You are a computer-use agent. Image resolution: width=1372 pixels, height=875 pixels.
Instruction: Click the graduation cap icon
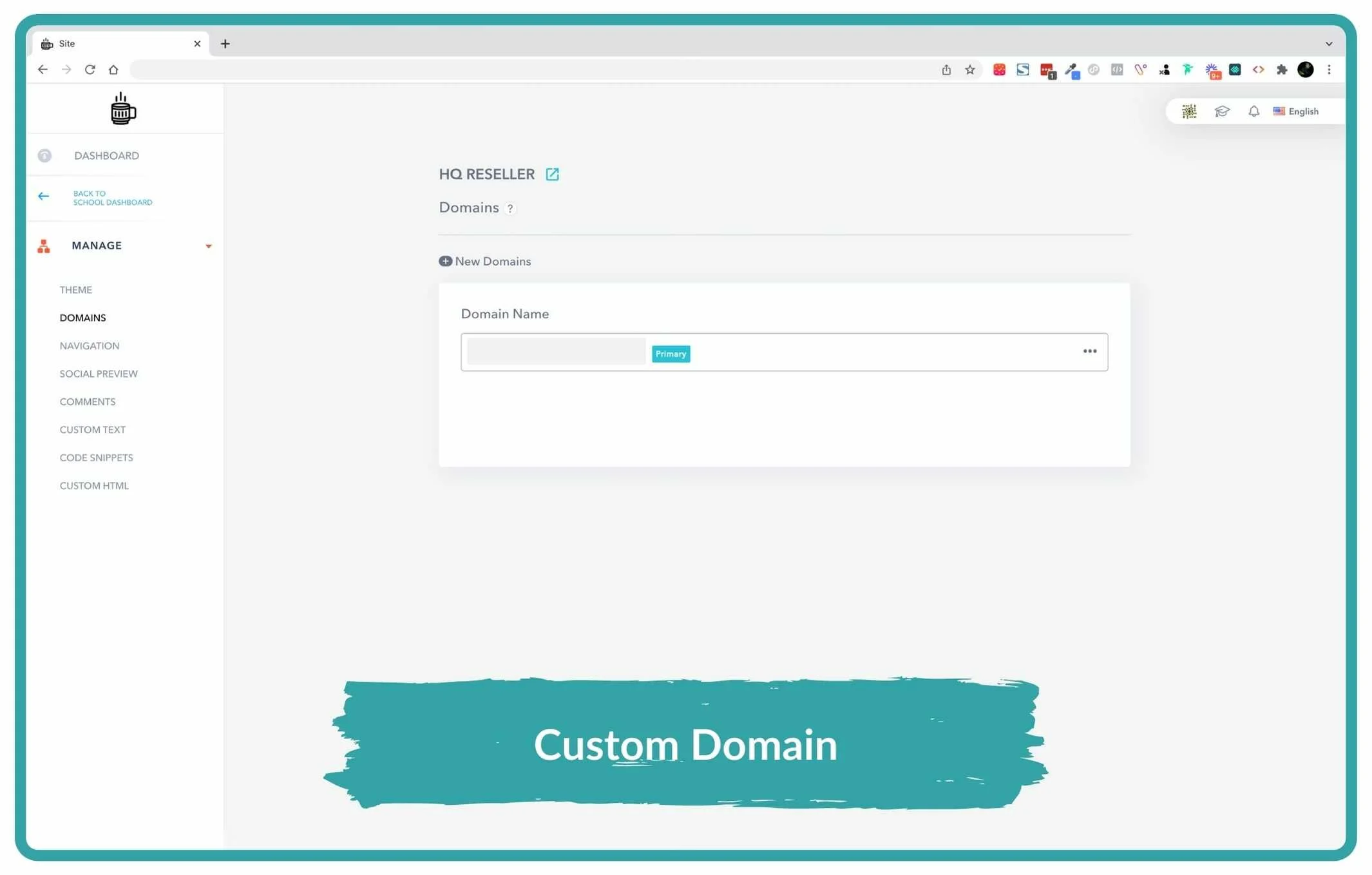(1221, 111)
